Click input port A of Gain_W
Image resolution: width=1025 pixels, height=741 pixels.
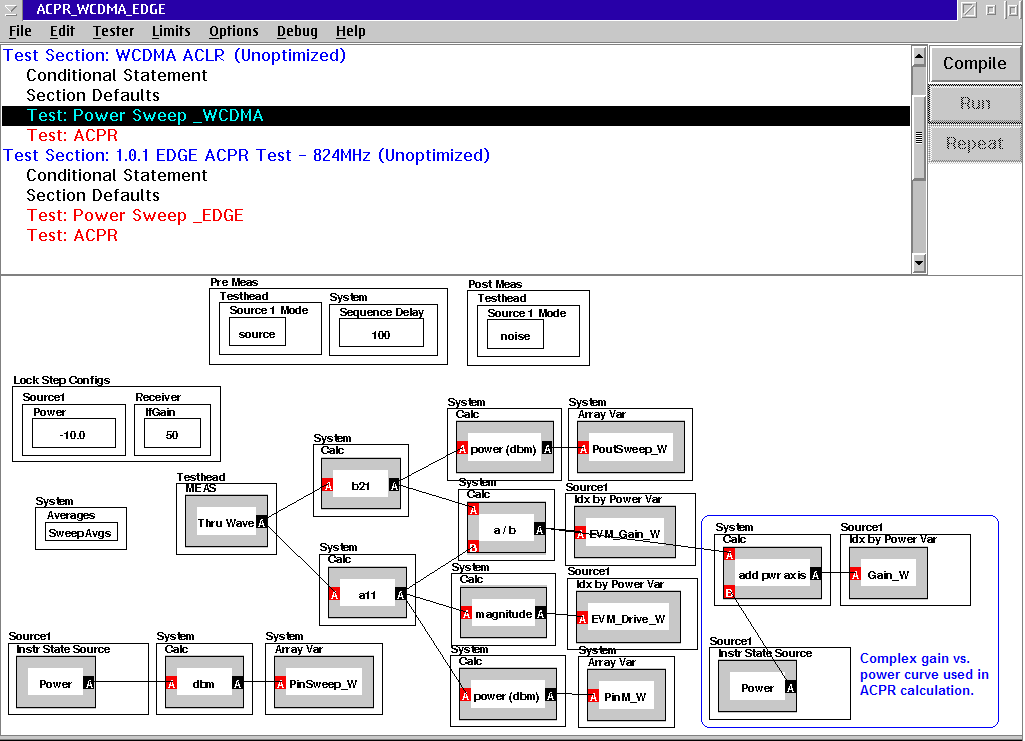[x=855, y=574]
